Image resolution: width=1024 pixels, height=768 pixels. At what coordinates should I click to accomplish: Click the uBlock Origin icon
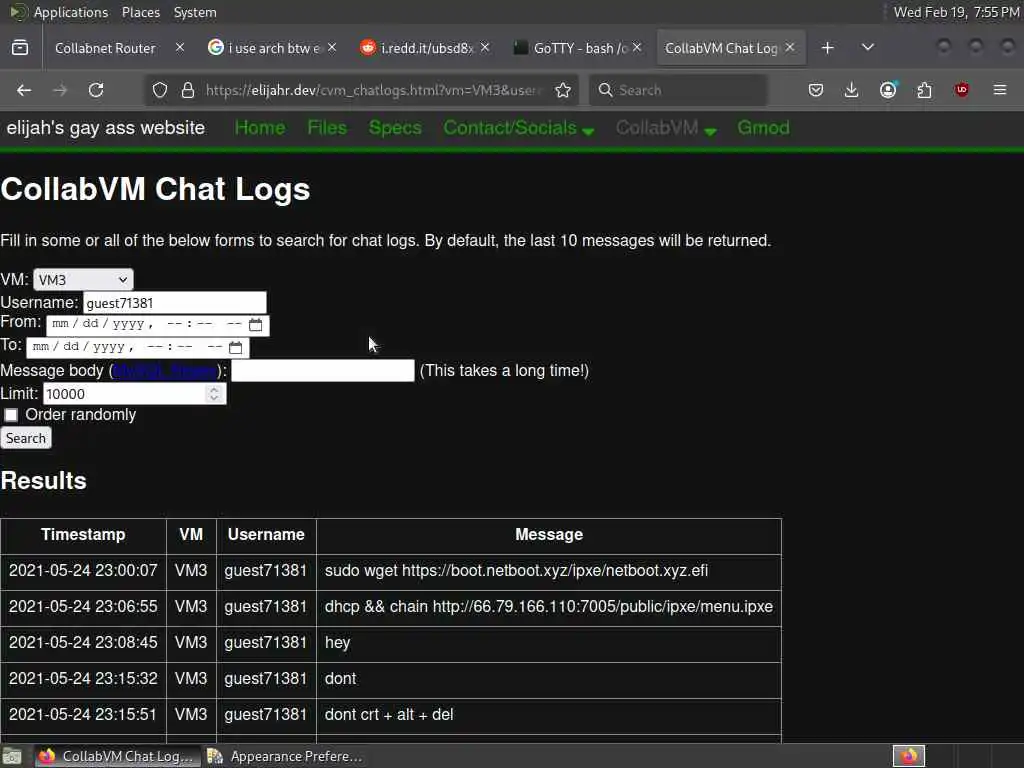coord(961,90)
